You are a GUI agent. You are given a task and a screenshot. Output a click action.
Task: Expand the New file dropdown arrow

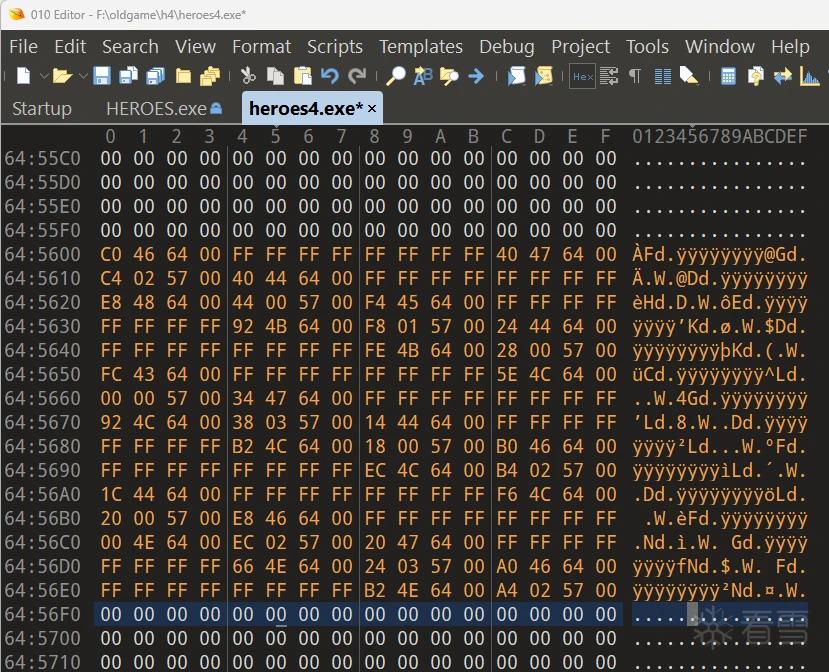click(44, 76)
